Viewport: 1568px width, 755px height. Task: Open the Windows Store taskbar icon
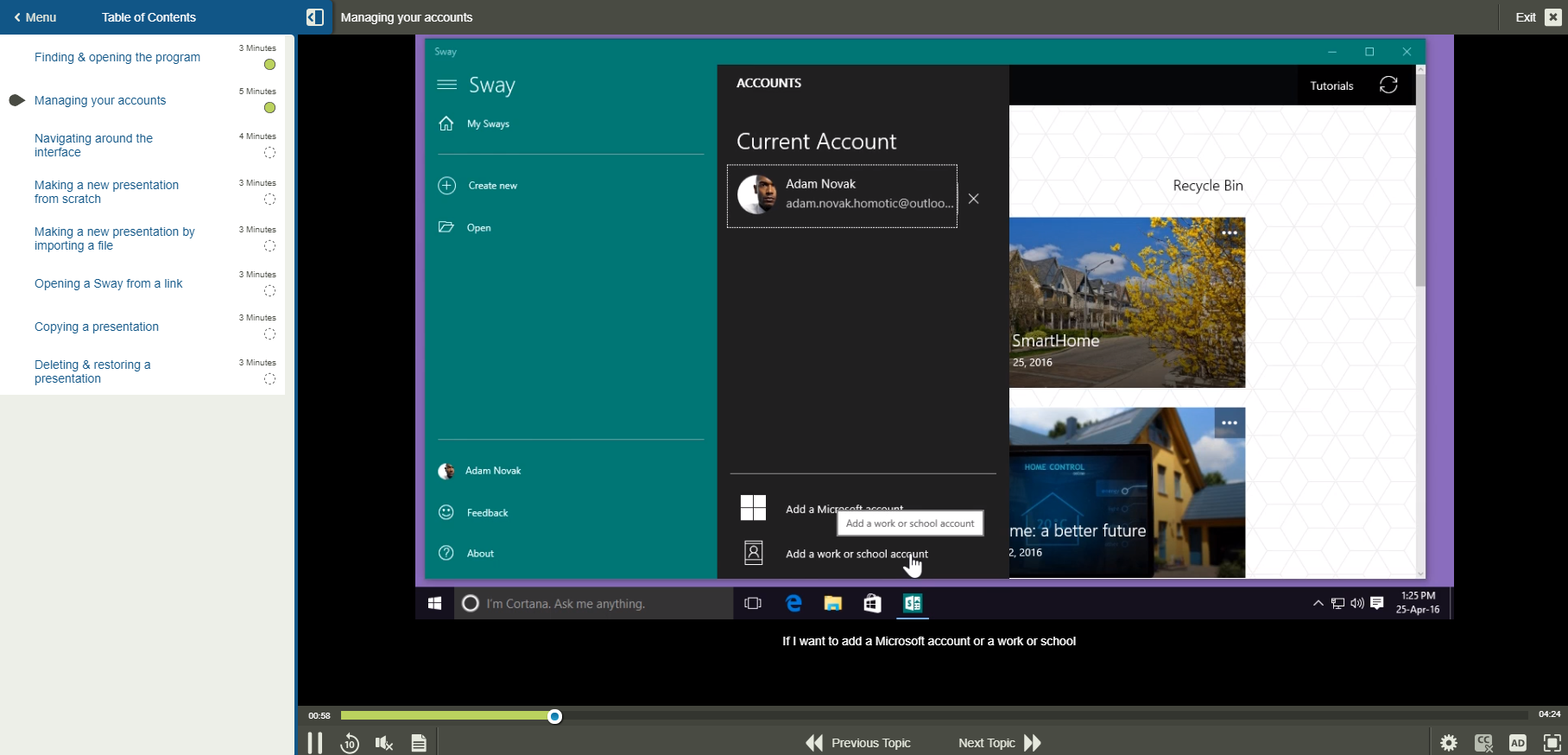(x=873, y=604)
